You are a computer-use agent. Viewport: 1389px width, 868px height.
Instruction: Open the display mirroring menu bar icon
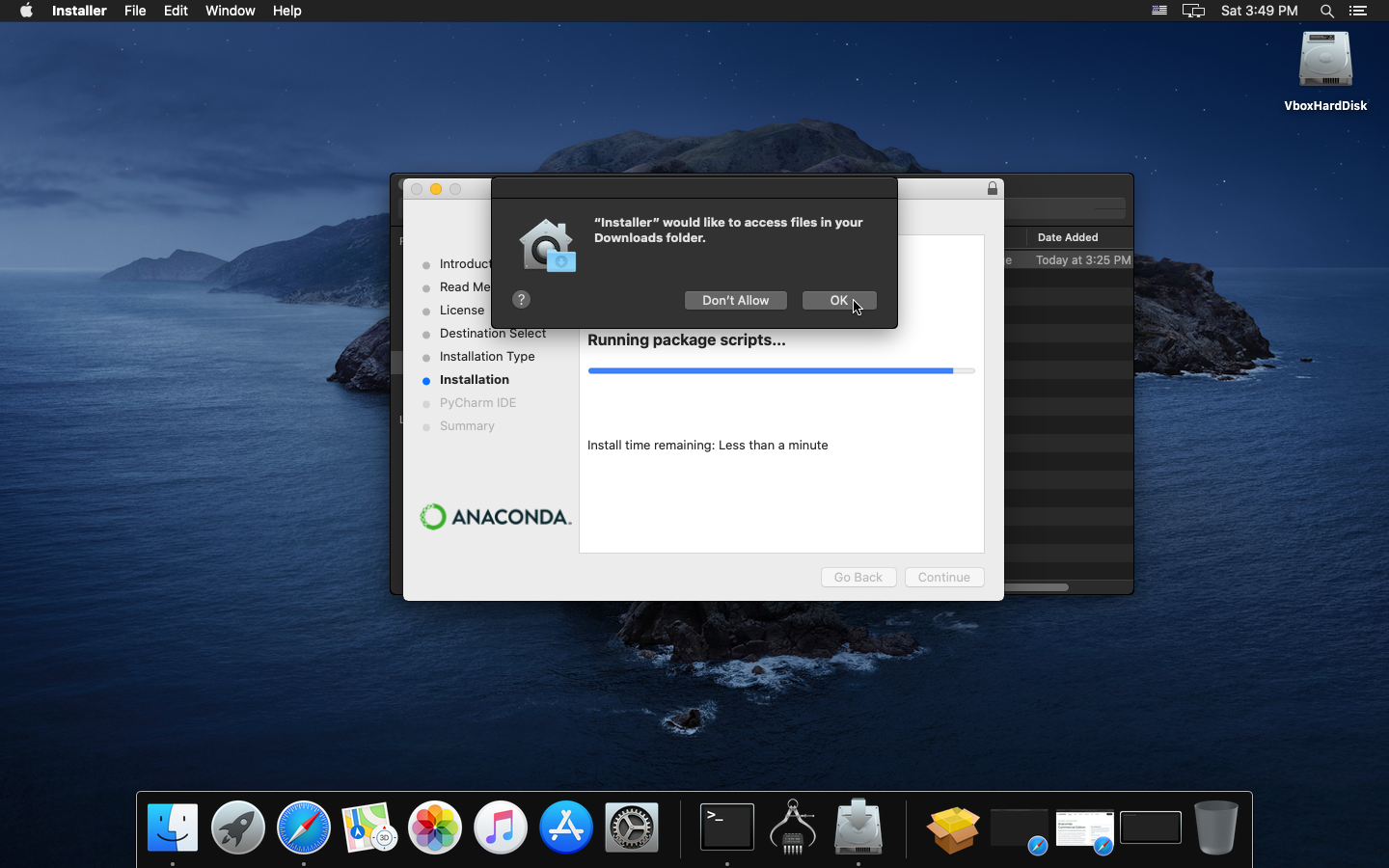[x=1194, y=11]
